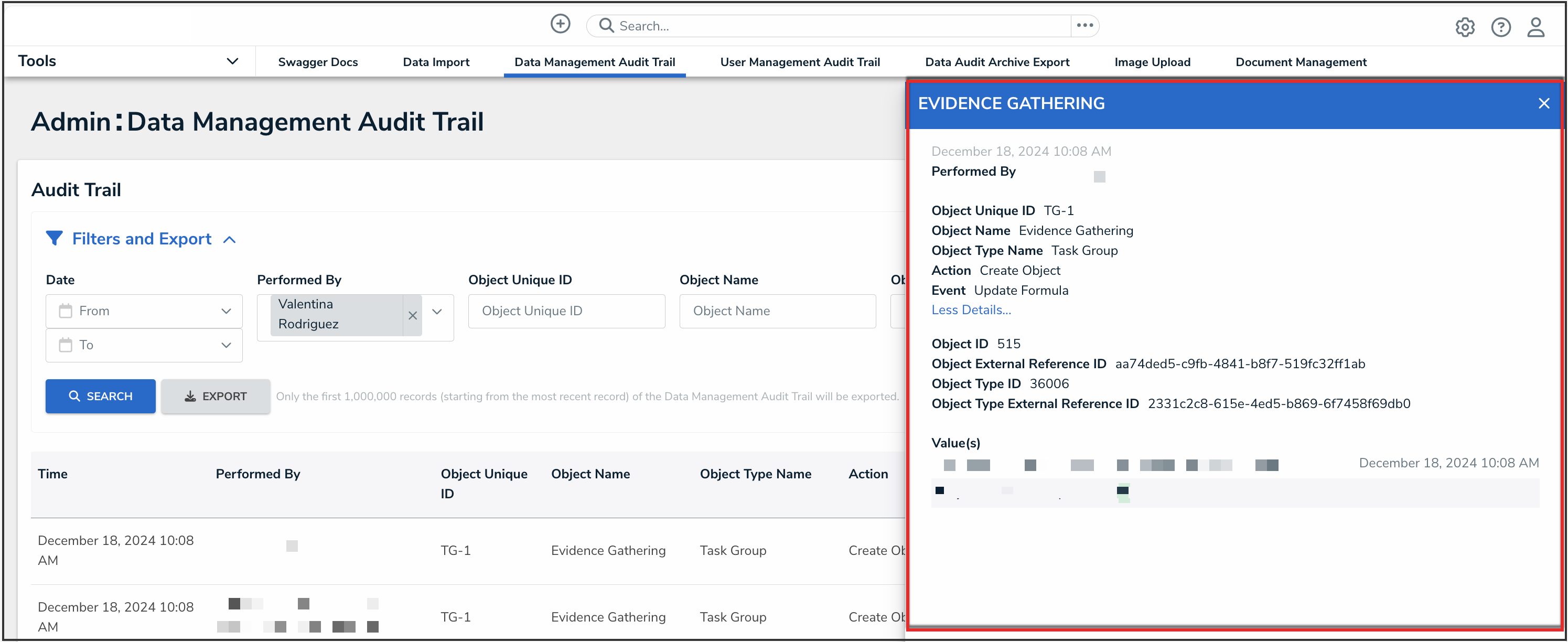
Task: Expand the Performed By dropdown arrow
Action: [437, 312]
